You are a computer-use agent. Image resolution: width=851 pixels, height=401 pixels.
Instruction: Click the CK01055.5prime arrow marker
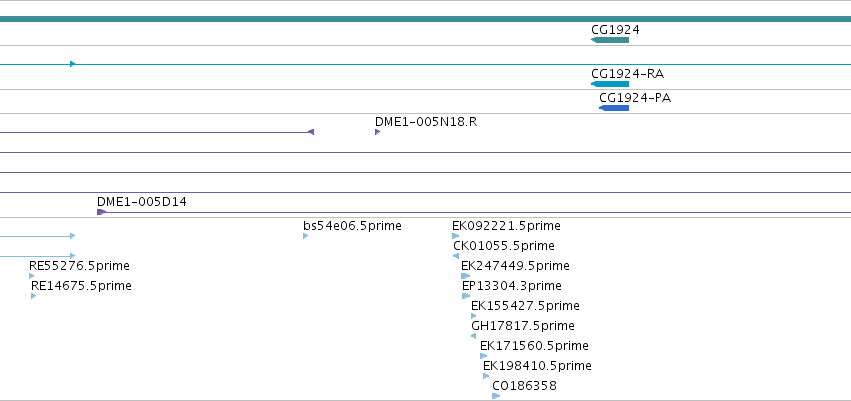(456, 256)
